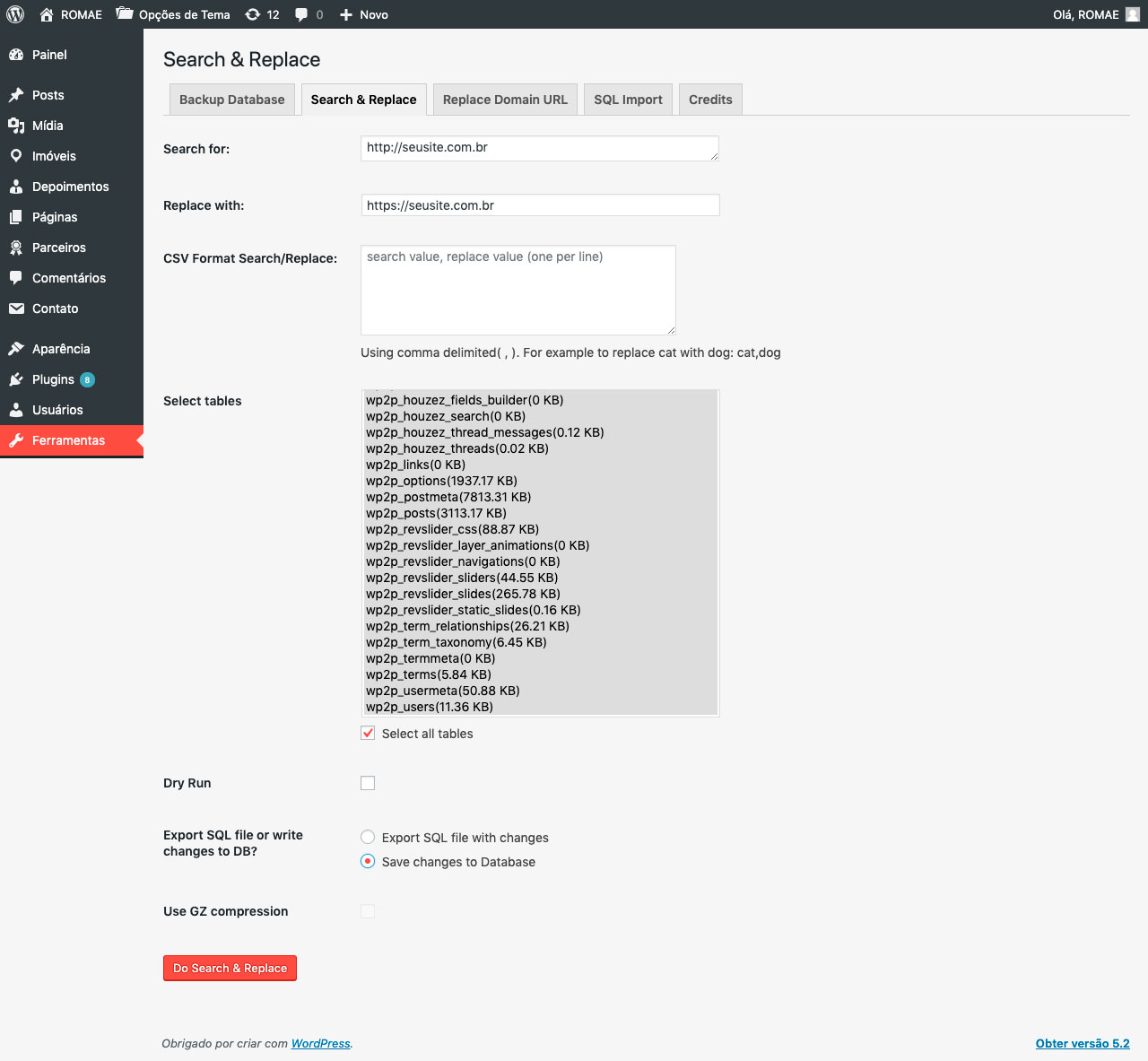Open the Obter versão 5.2 link
The image size is (1148, 1061).
pos(1083,1043)
